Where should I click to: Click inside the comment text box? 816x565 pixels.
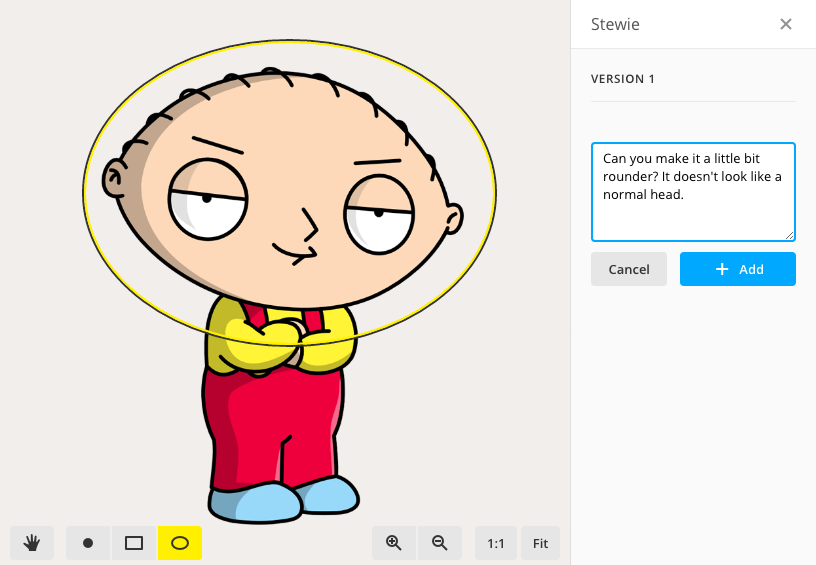[693, 191]
